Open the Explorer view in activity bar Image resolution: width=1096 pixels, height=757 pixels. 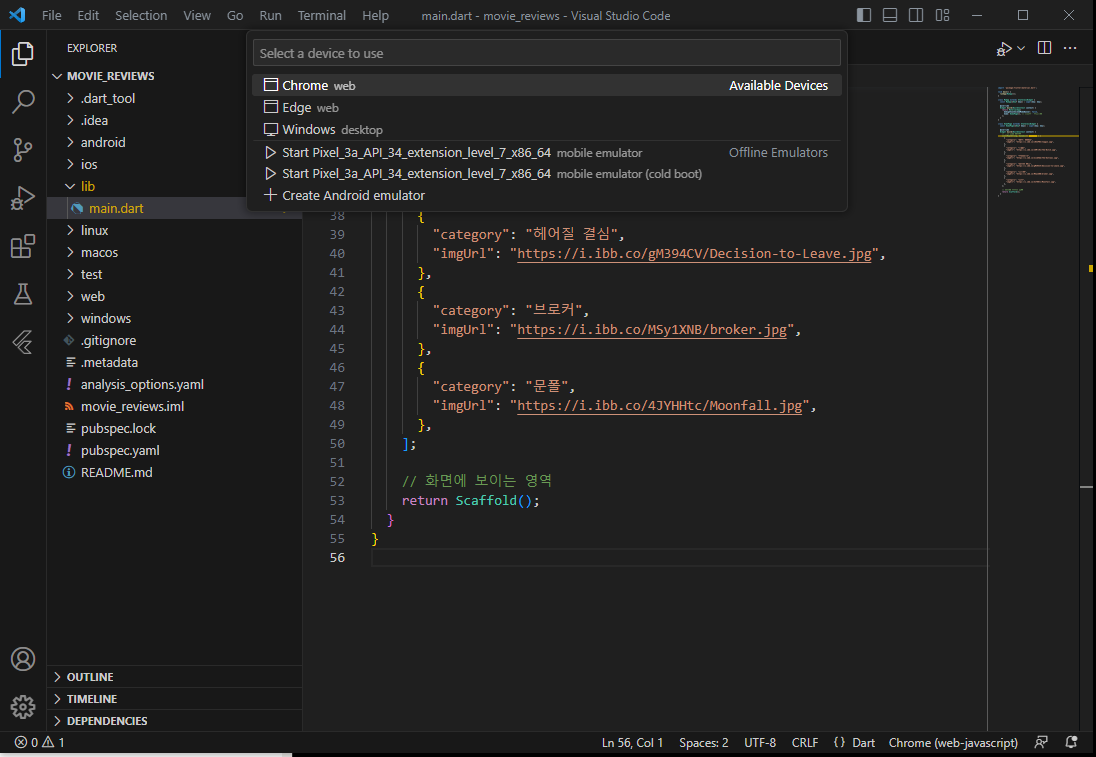tap(22, 54)
